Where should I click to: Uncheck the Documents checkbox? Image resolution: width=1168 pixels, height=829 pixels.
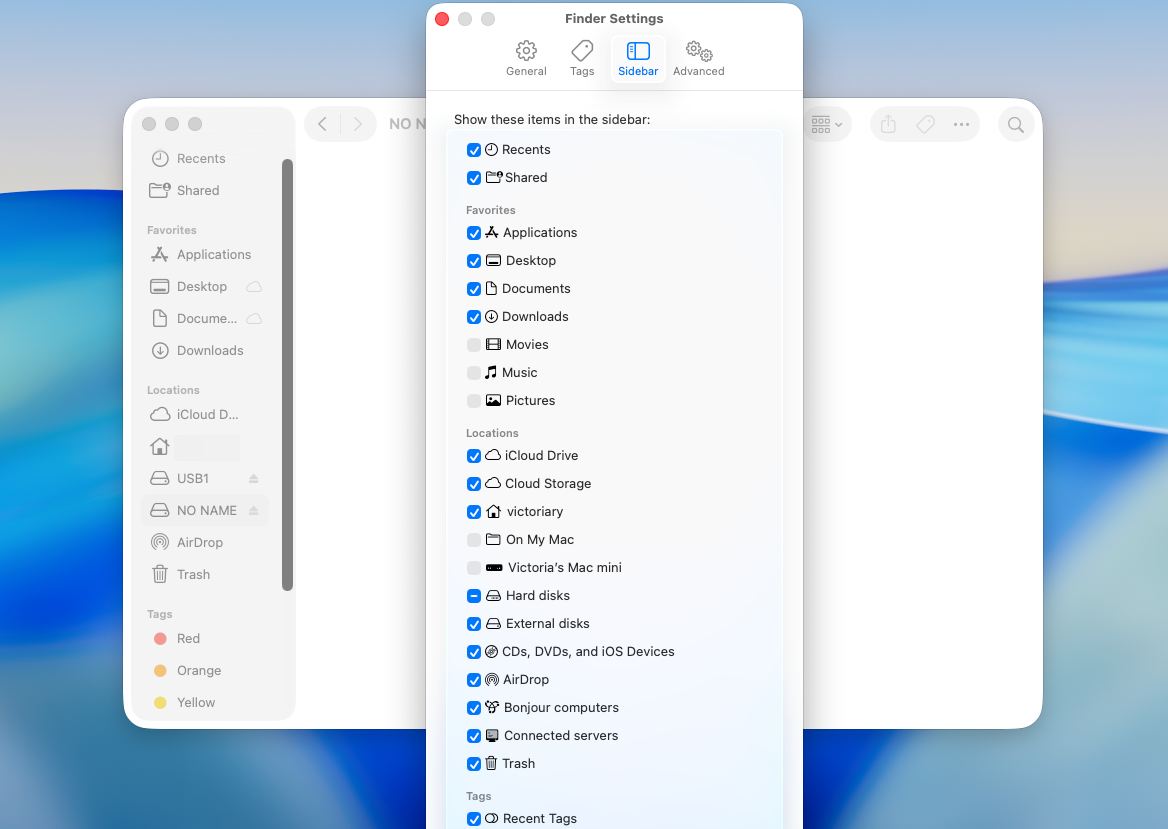(474, 289)
